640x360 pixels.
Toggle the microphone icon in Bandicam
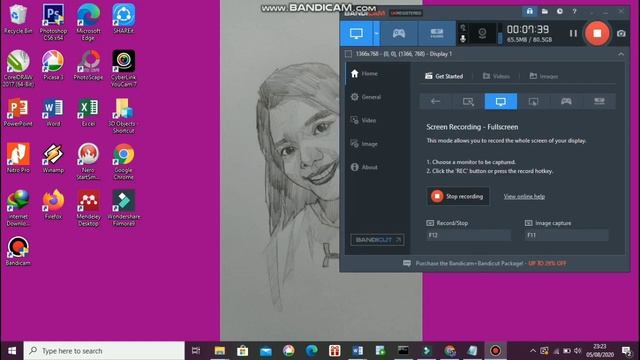click(463, 39)
